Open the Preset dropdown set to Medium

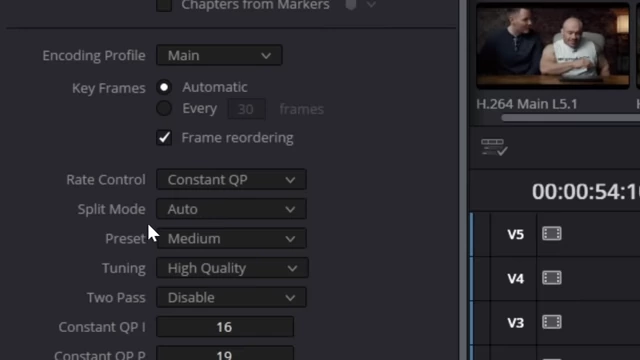point(231,238)
